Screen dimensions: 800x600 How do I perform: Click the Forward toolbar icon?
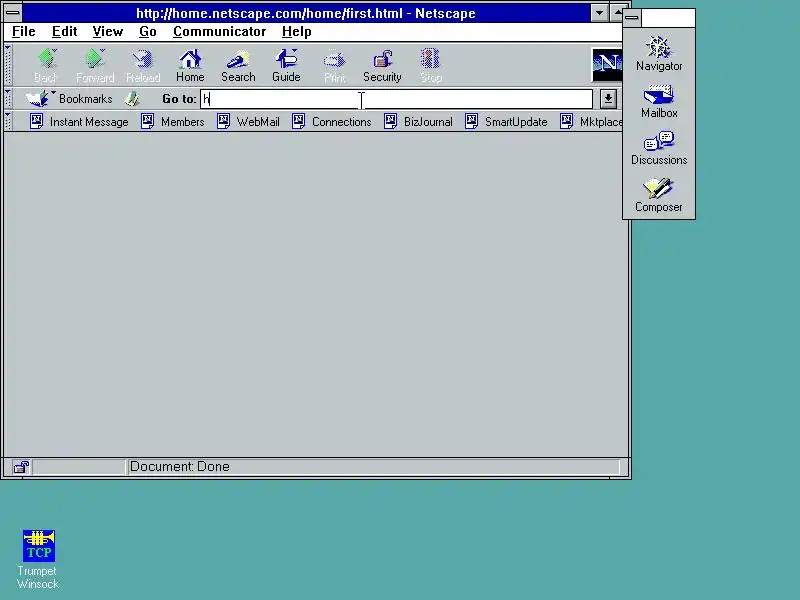[x=95, y=65]
